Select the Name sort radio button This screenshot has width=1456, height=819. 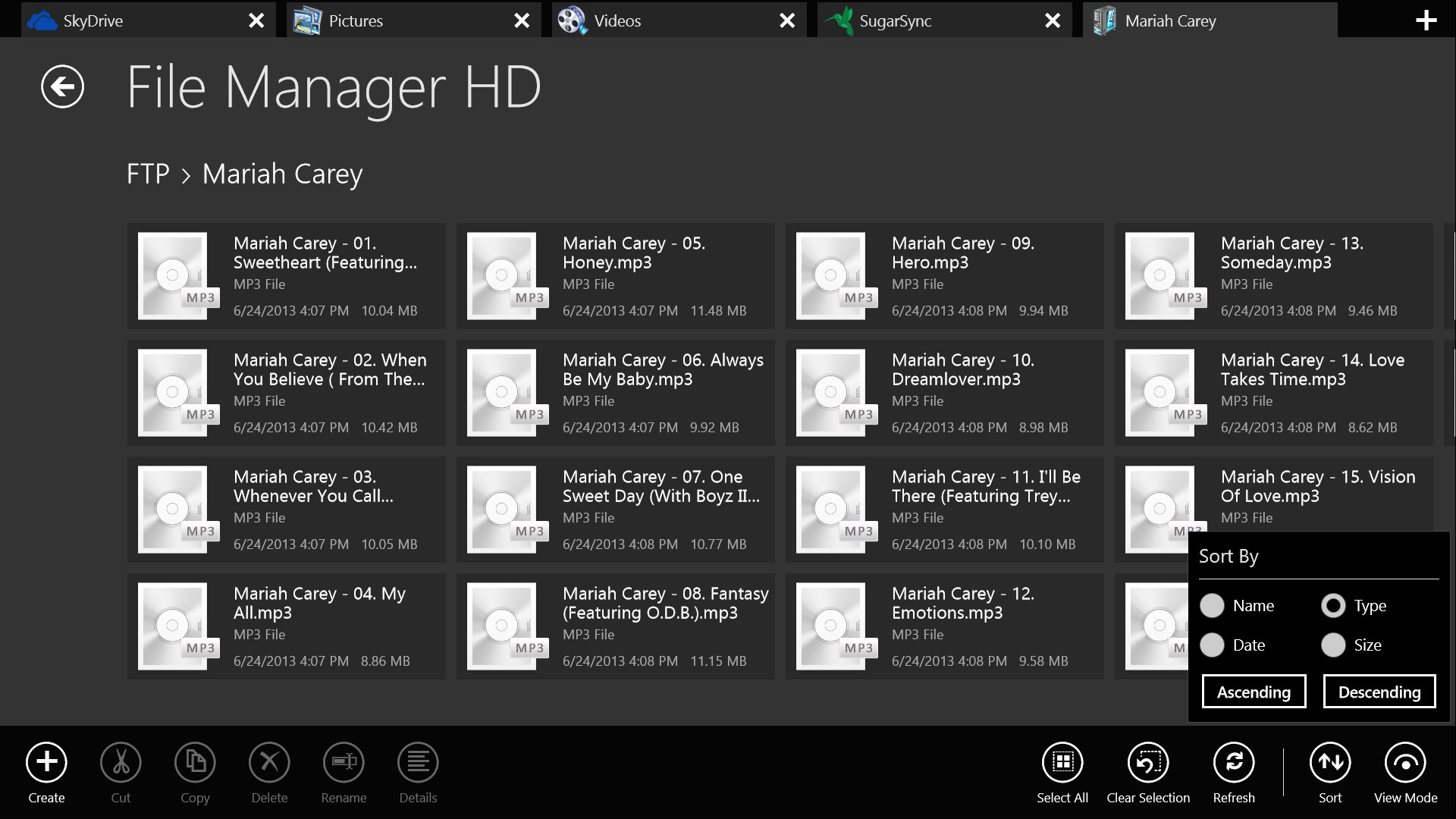tap(1213, 605)
